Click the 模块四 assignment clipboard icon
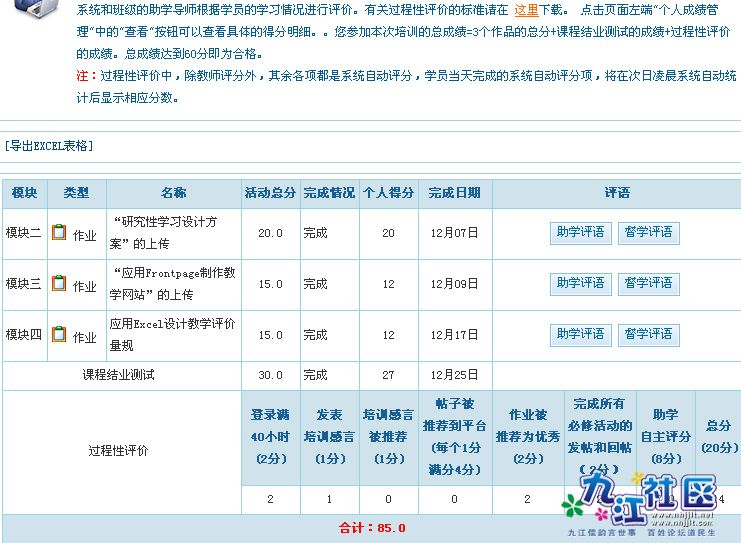 [59, 334]
